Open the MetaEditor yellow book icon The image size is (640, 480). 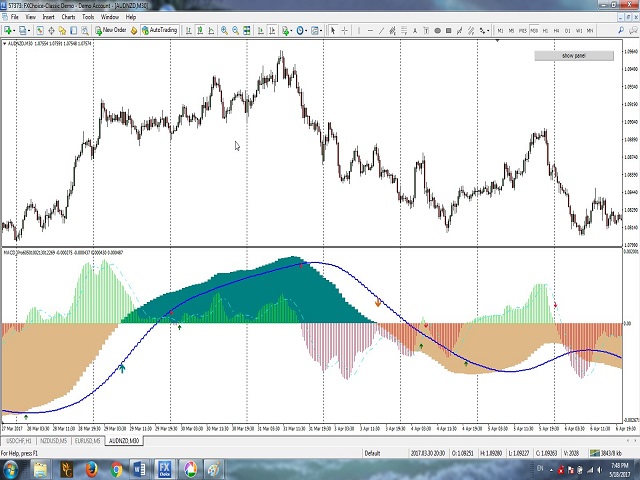[133, 31]
